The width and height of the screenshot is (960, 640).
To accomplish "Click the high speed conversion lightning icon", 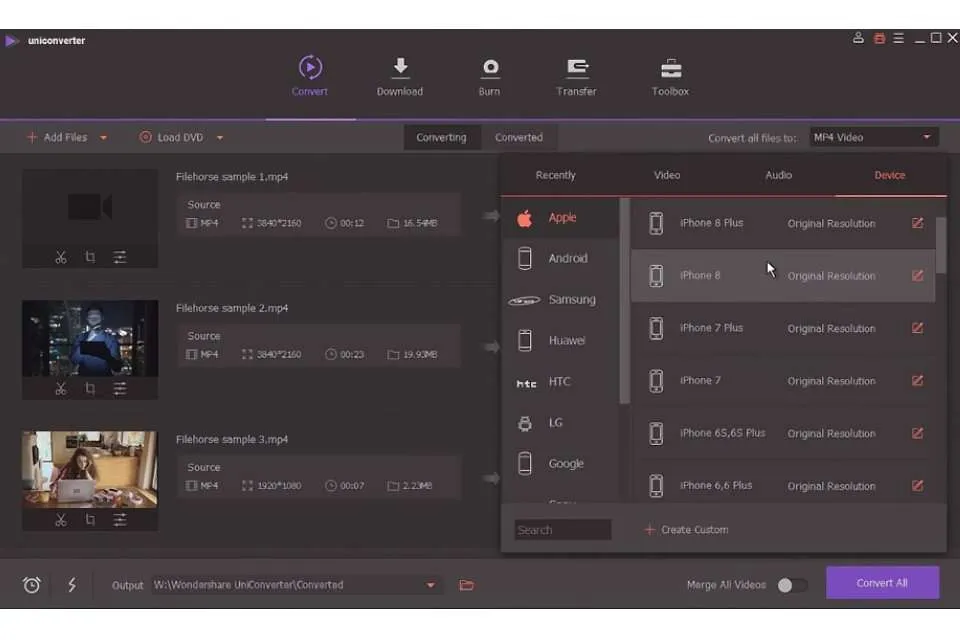I will point(72,585).
